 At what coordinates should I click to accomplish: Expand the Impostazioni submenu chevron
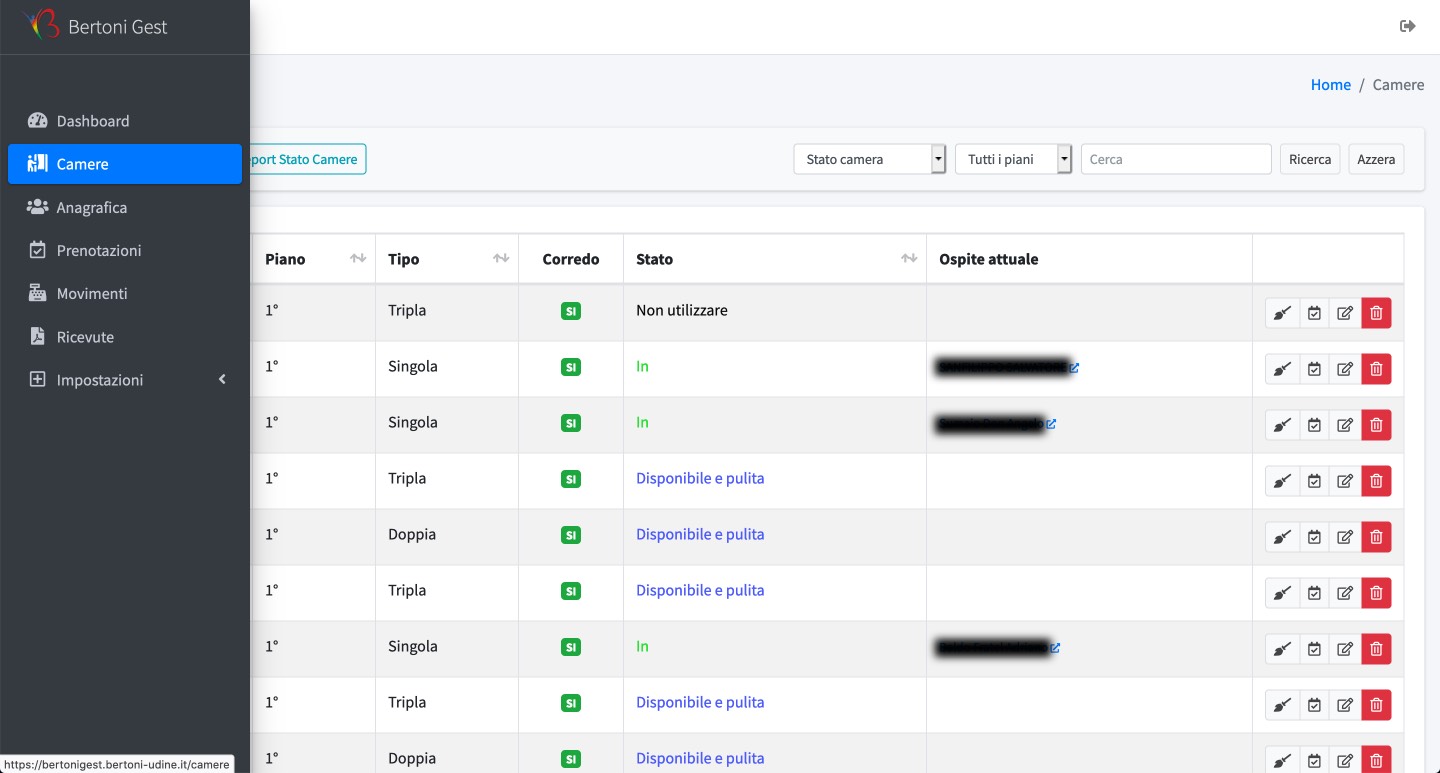pos(222,380)
